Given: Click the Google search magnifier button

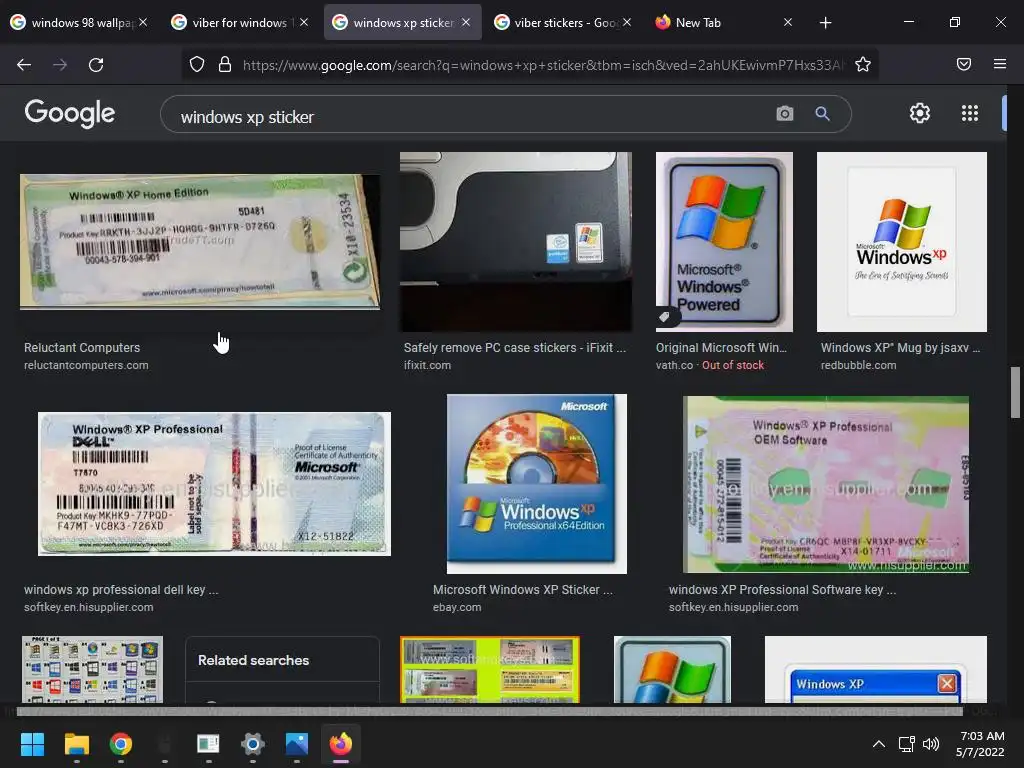Looking at the screenshot, I should click(x=822, y=114).
